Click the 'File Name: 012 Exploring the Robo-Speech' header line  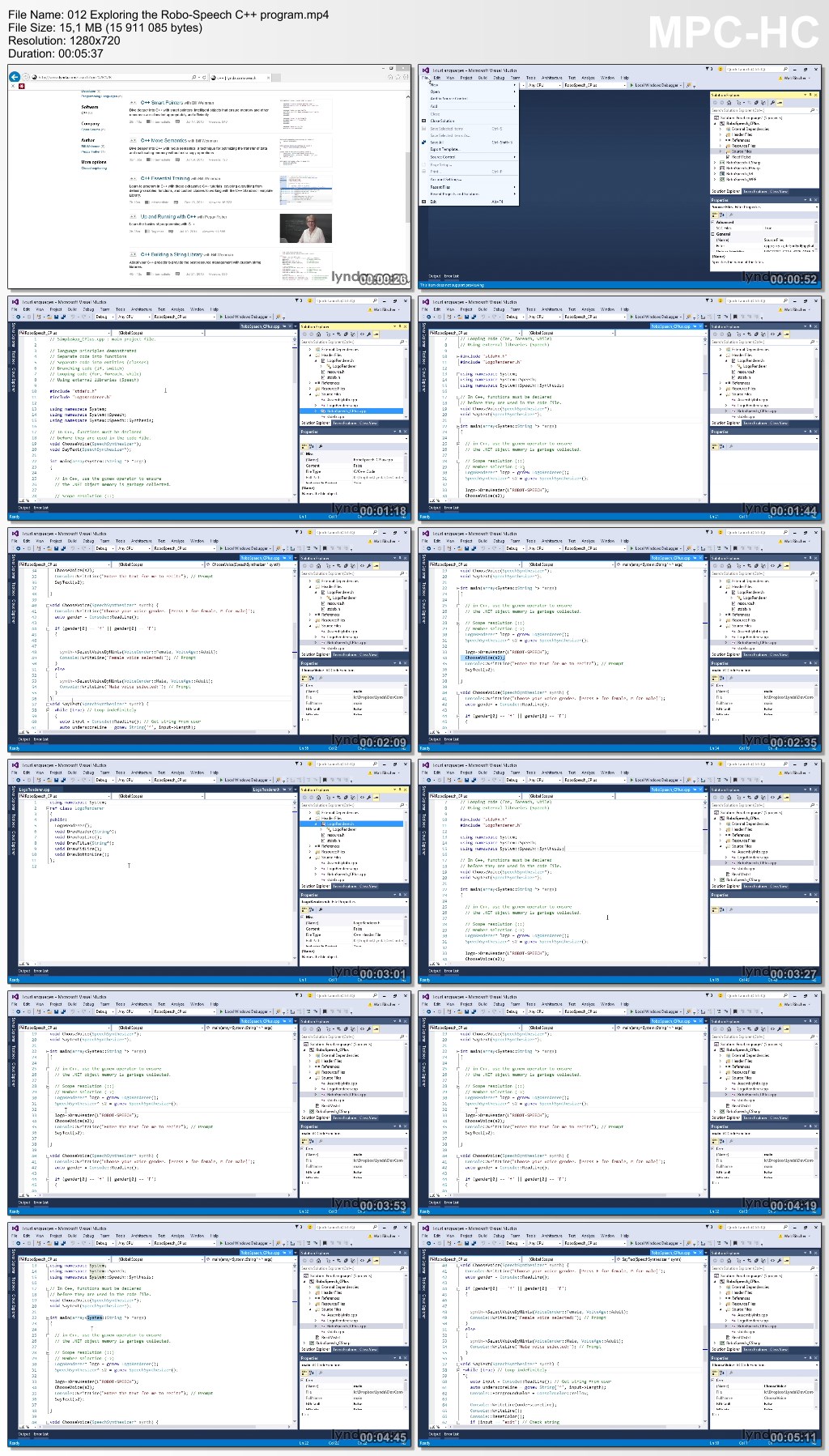coord(168,15)
